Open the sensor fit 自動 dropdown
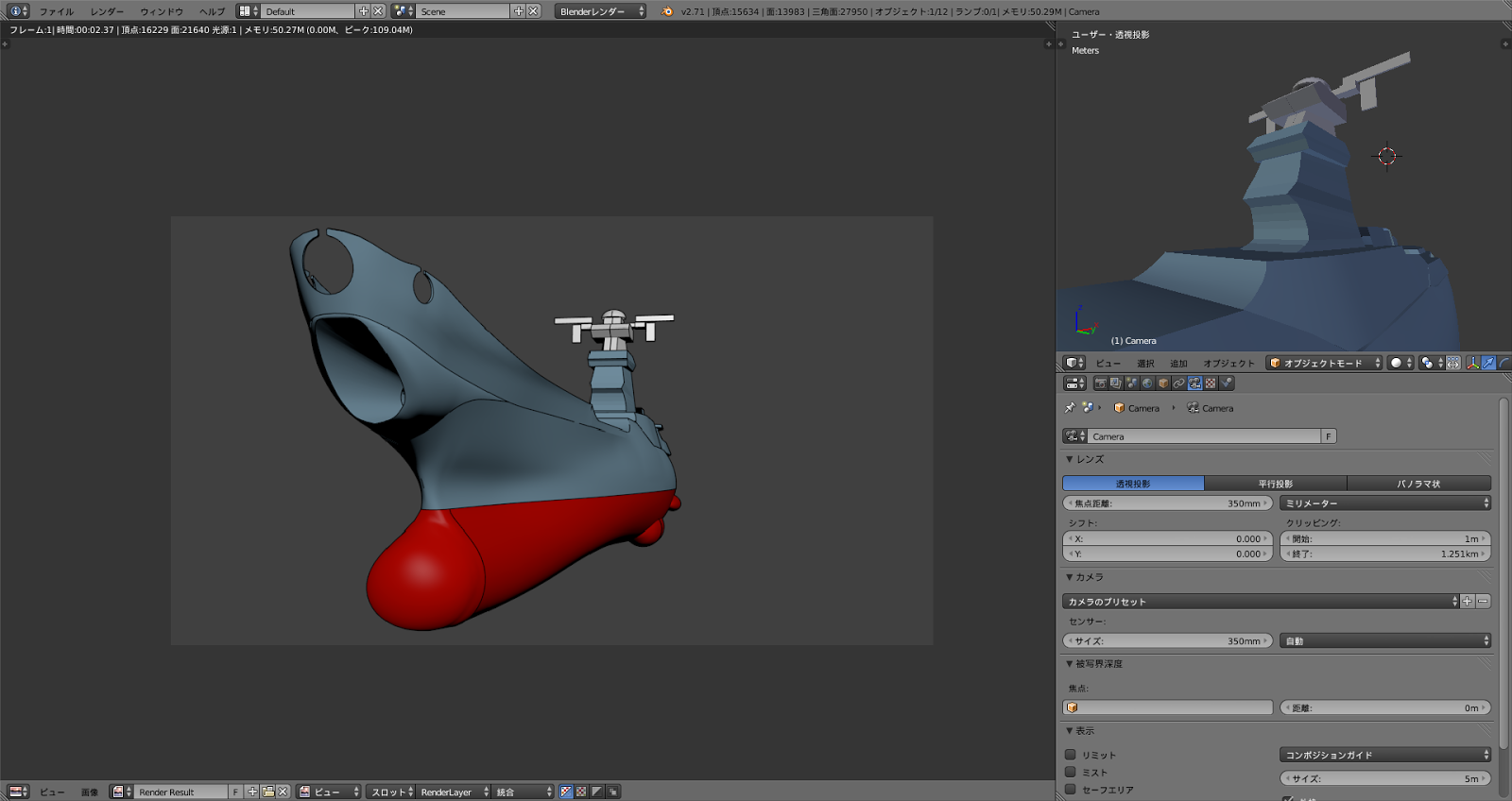The height and width of the screenshot is (801, 1512). 1385,641
